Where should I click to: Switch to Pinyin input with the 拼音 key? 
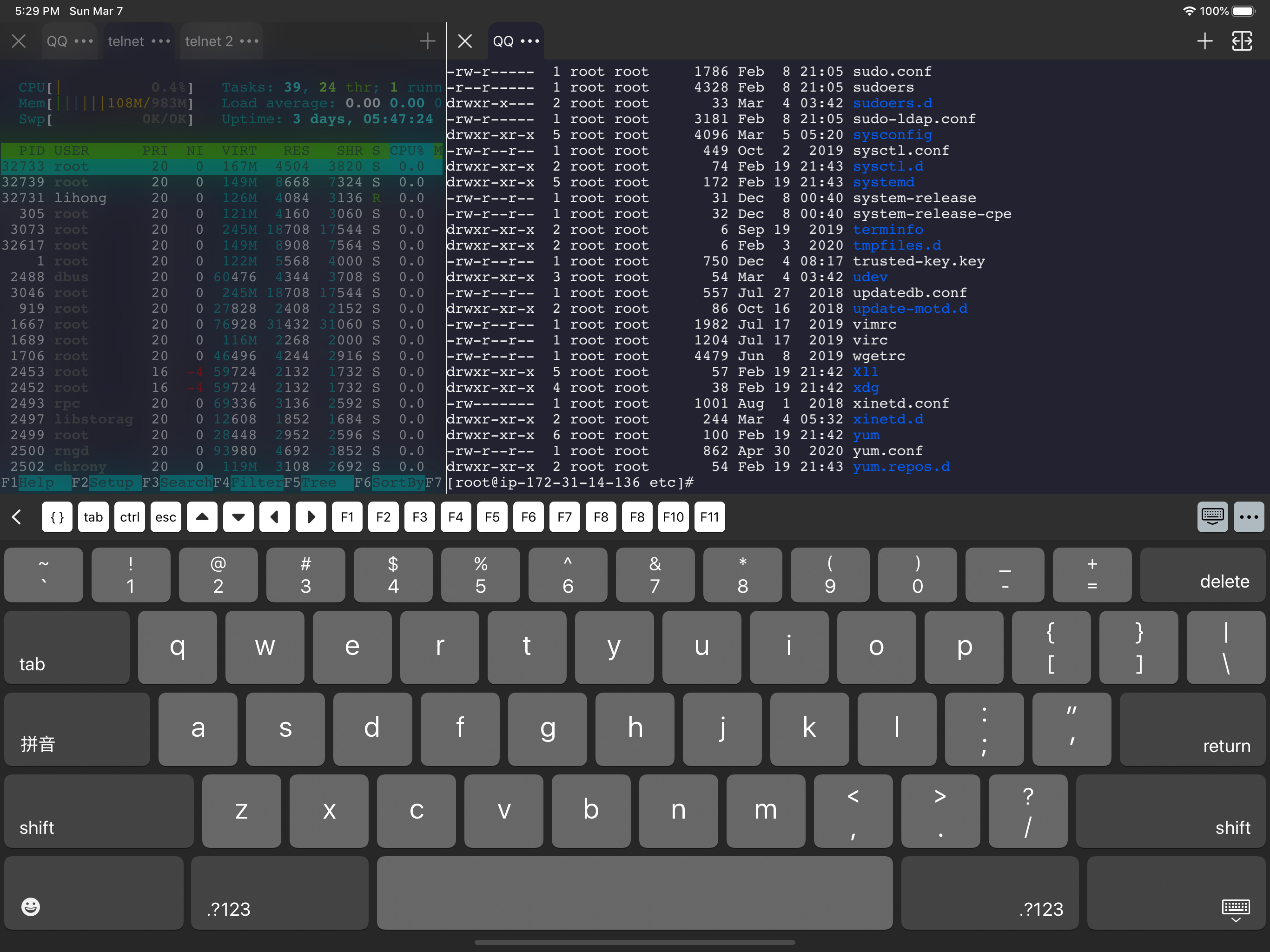coord(76,729)
